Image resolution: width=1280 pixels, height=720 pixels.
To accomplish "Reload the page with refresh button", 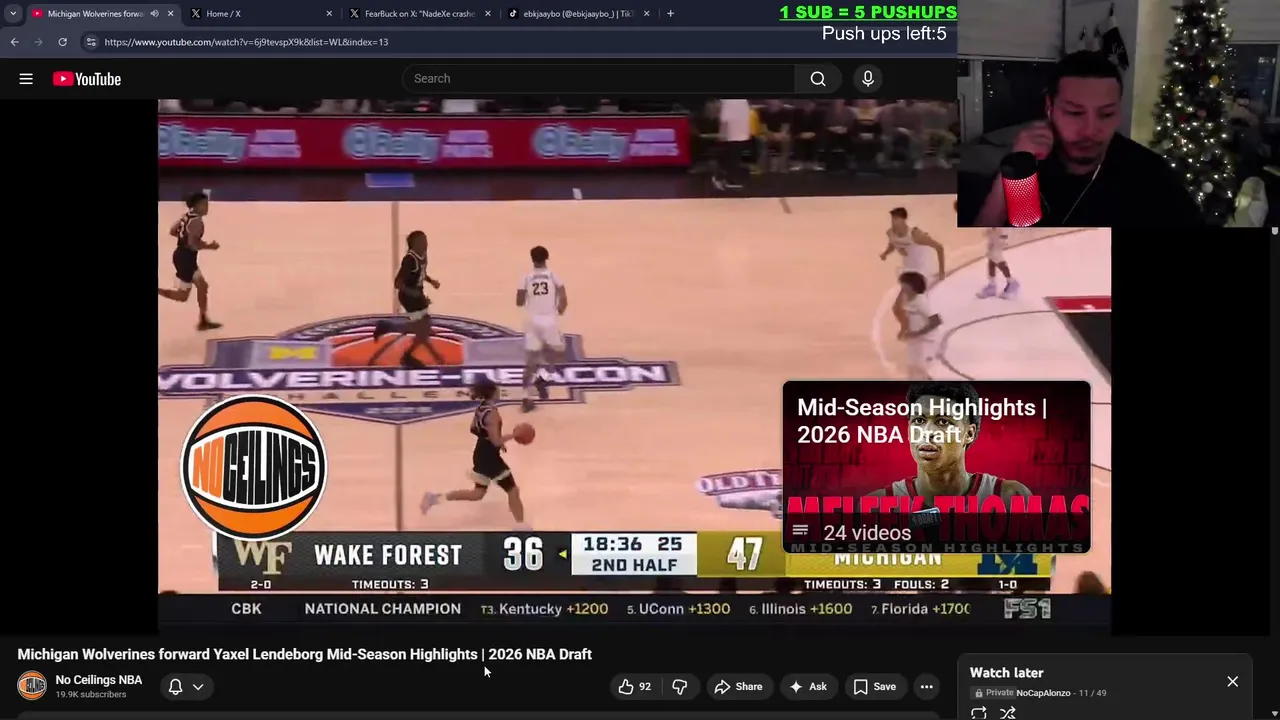I will (x=63, y=42).
